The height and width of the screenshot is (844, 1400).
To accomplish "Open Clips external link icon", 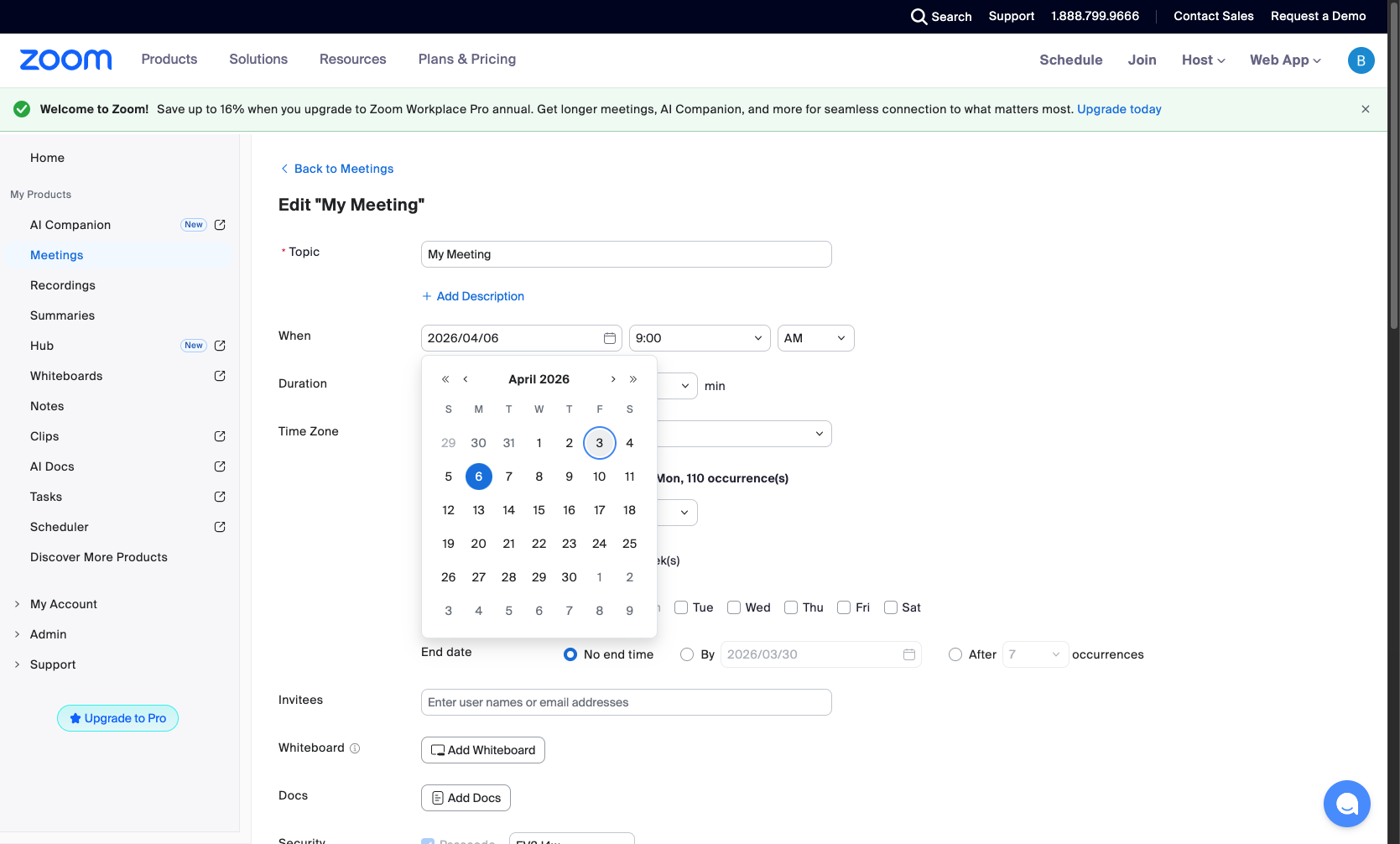I will click(x=220, y=436).
